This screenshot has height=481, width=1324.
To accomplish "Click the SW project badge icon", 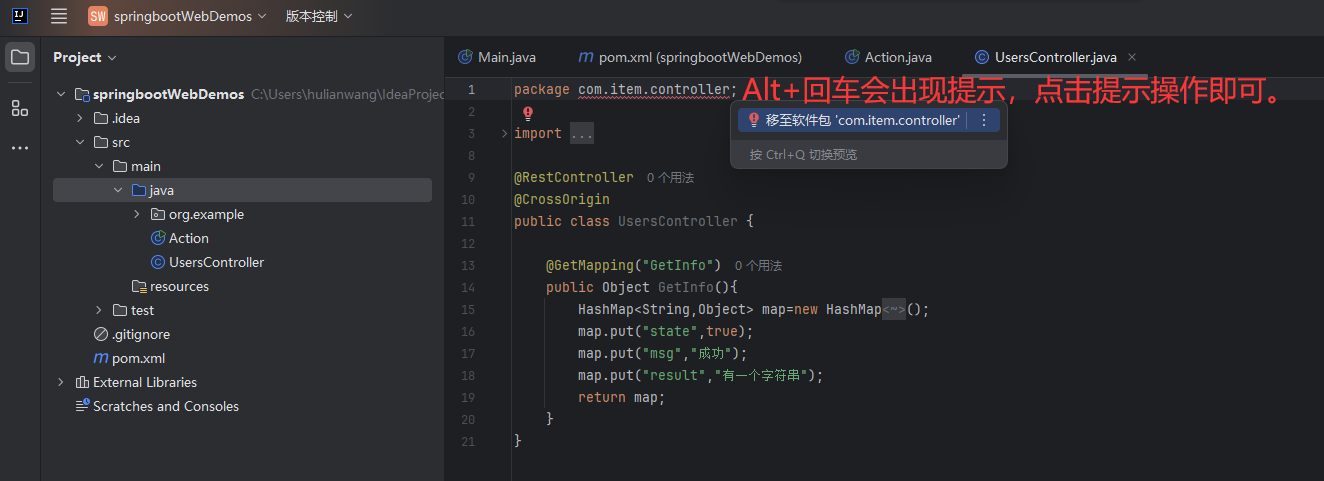I will pyautogui.click(x=98, y=16).
